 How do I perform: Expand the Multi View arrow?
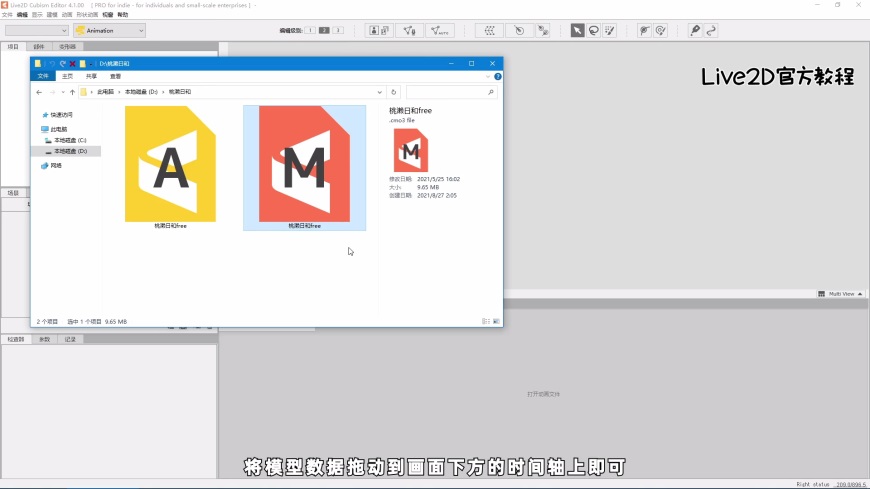[x=860, y=294]
